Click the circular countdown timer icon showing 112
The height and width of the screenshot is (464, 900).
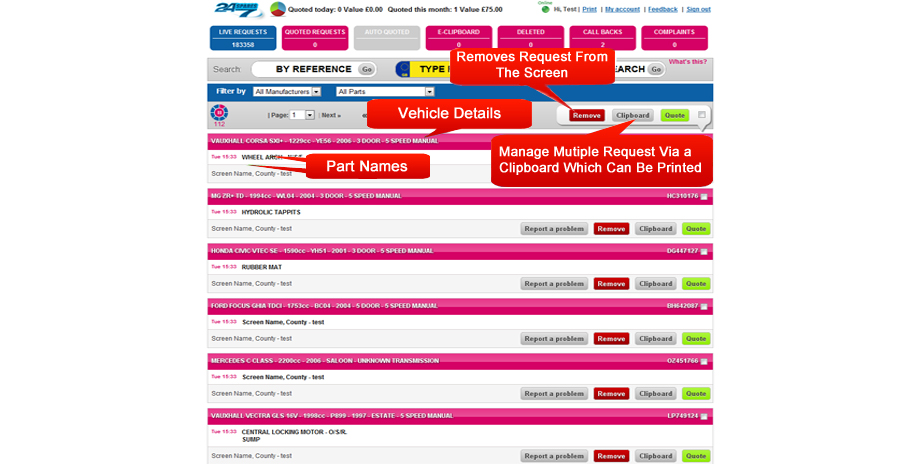219,113
